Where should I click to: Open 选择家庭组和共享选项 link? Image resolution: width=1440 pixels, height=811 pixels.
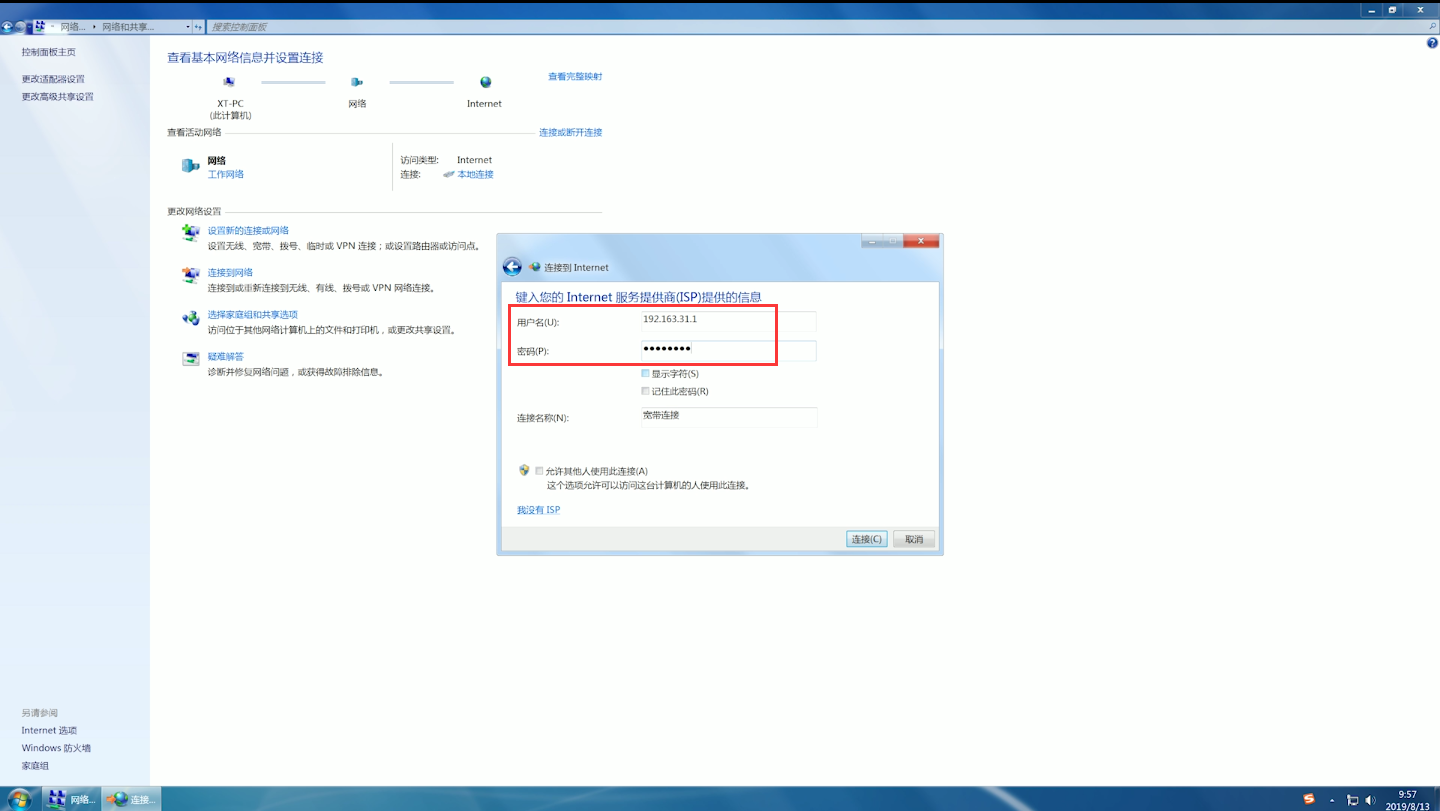pos(252,315)
